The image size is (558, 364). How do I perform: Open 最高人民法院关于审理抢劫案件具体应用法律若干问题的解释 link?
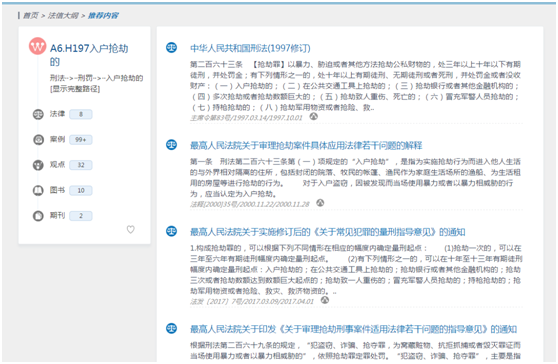coord(306,146)
